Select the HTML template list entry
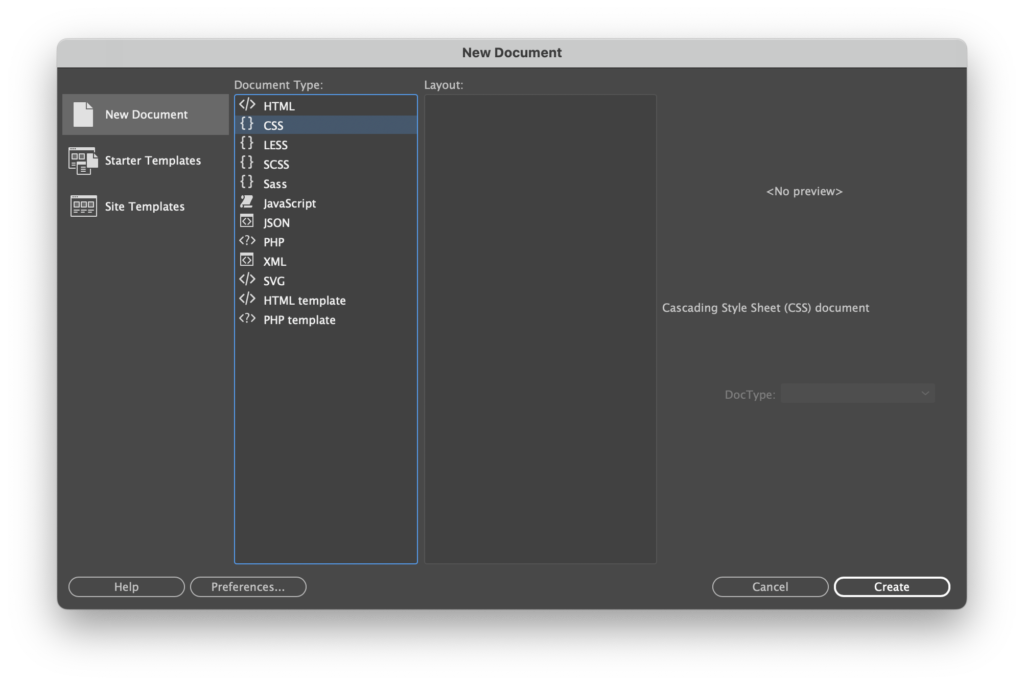The height and width of the screenshot is (685, 1024). (x=304, y=301)
